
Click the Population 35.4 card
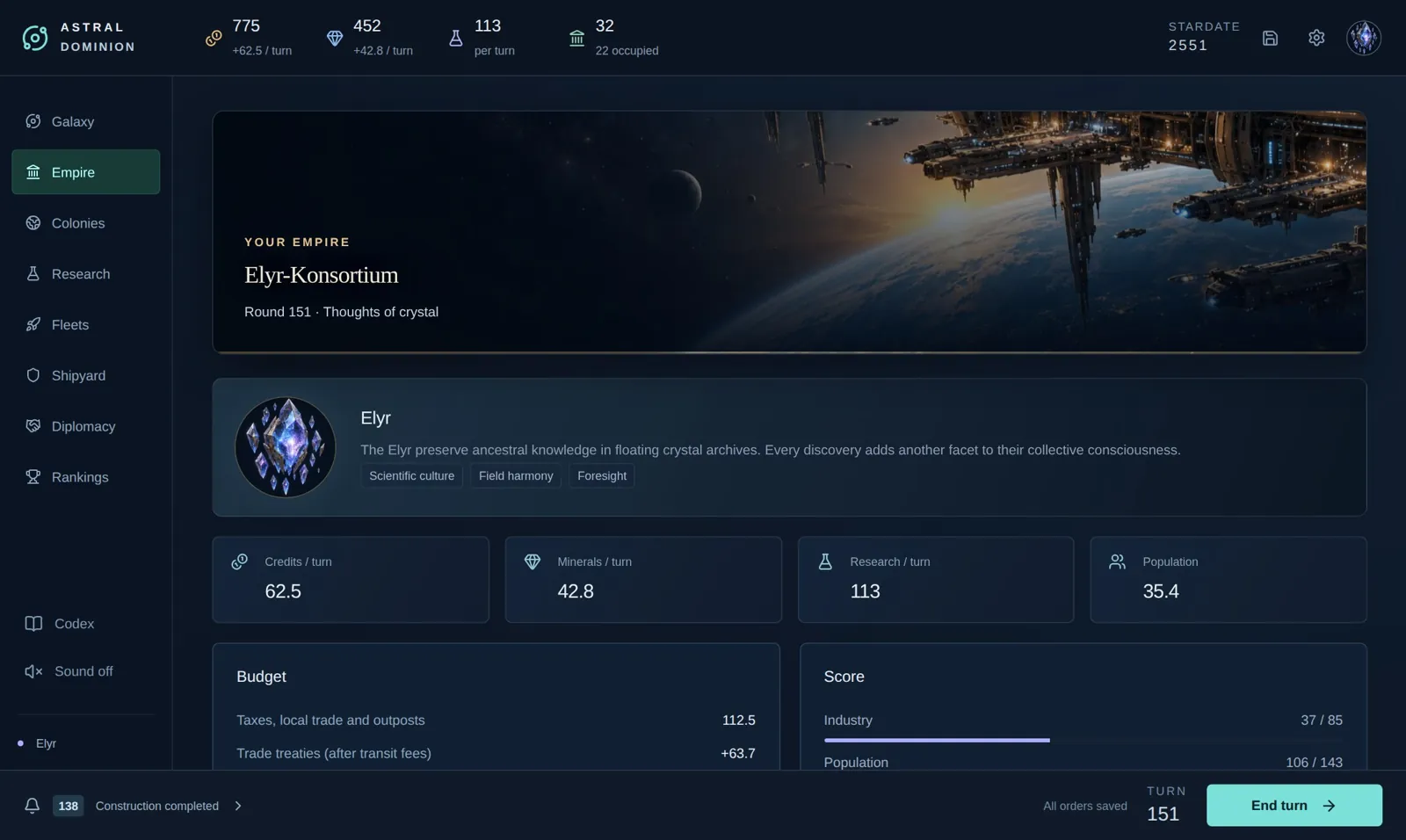(x=1228, y=580)
